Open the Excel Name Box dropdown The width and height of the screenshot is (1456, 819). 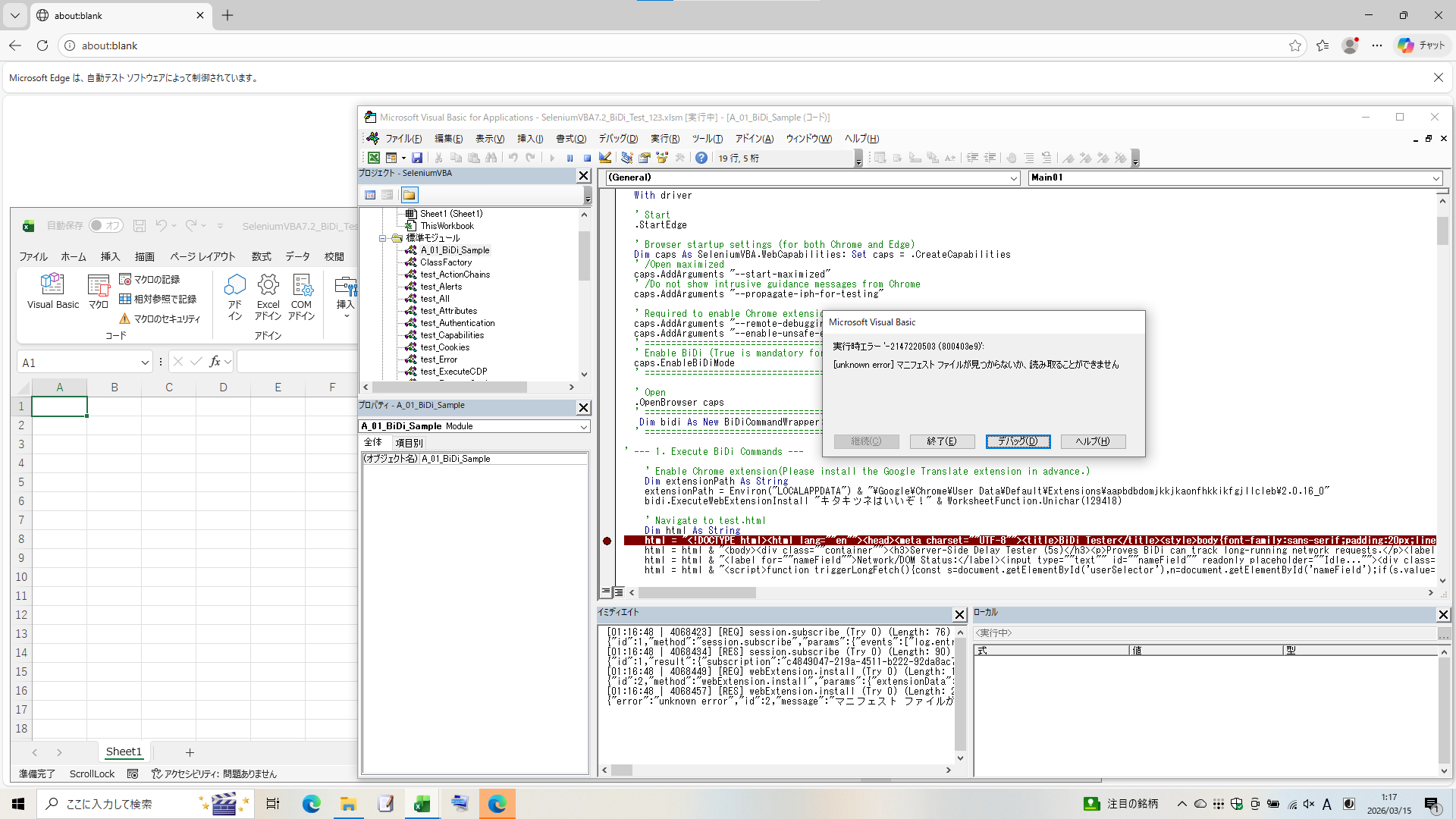pos(145,362)
